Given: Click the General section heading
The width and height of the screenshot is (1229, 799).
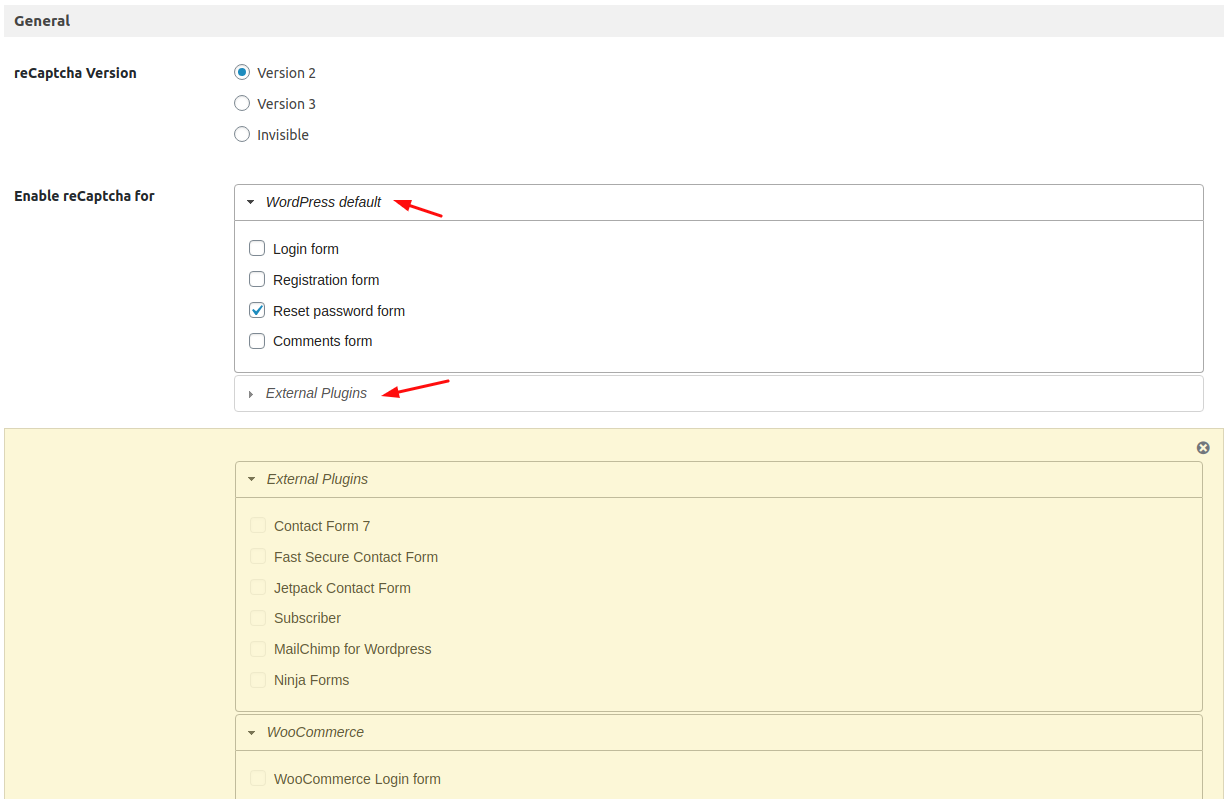Looking at the screenshot, I should [x=42, y=21].
